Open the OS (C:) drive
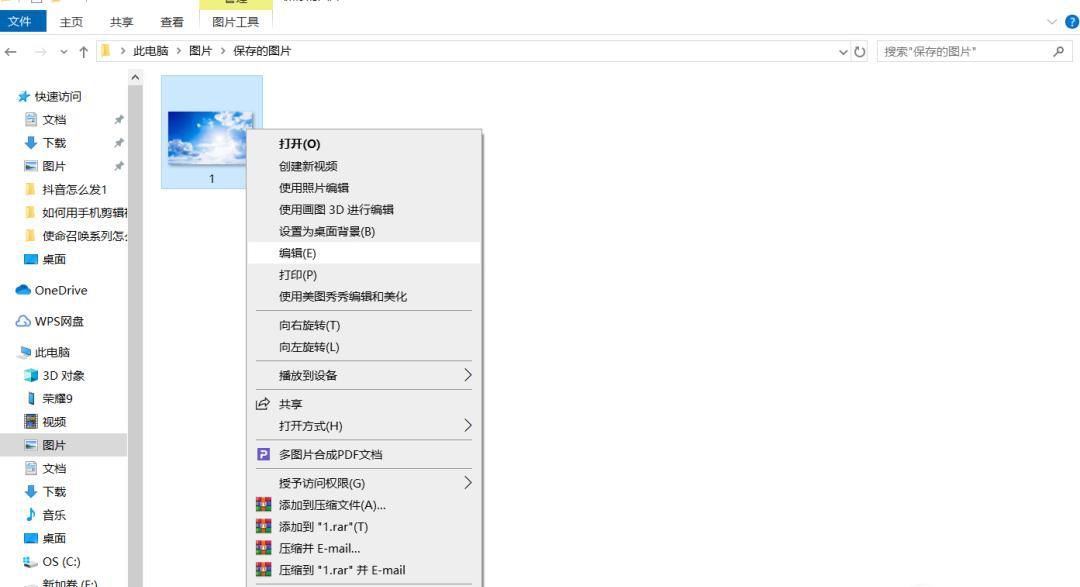The image size is (1080, 587). click(x=61, y=562)
